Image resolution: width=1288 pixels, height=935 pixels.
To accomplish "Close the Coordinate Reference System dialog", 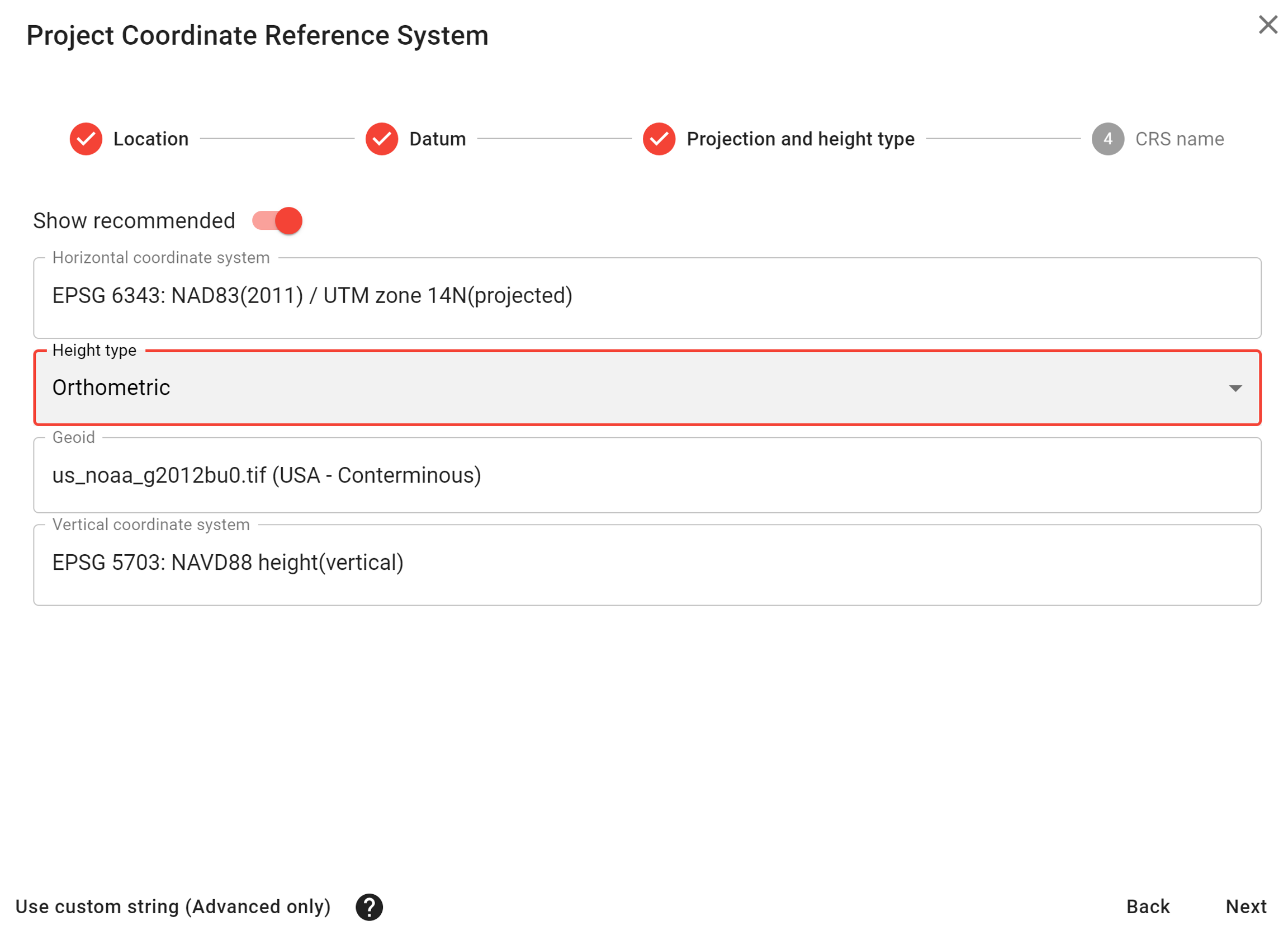I will [x=1267, y=25].
